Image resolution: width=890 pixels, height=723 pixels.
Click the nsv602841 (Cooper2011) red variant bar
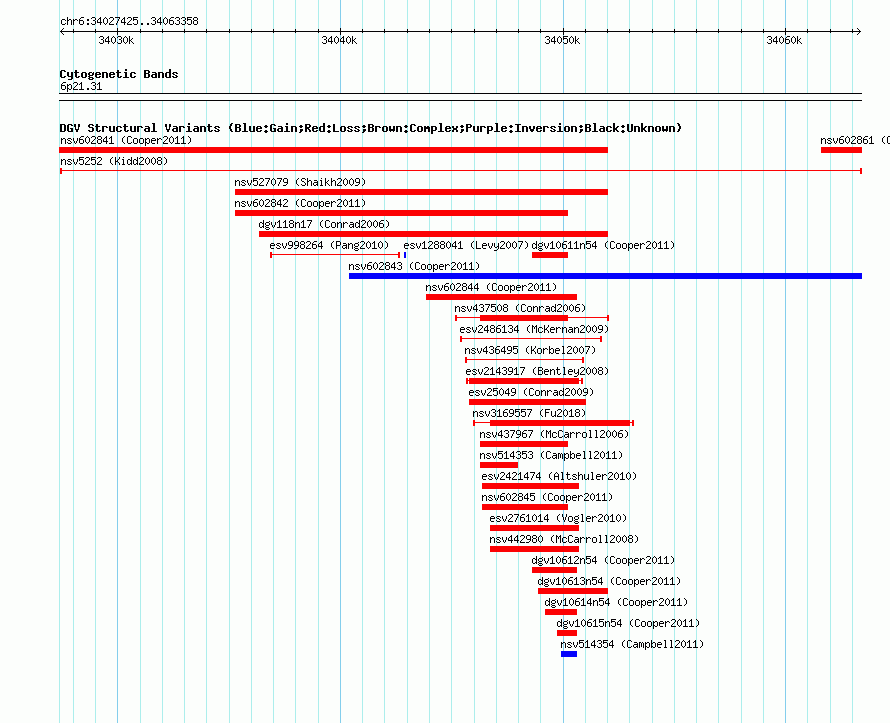coord(333,150)
